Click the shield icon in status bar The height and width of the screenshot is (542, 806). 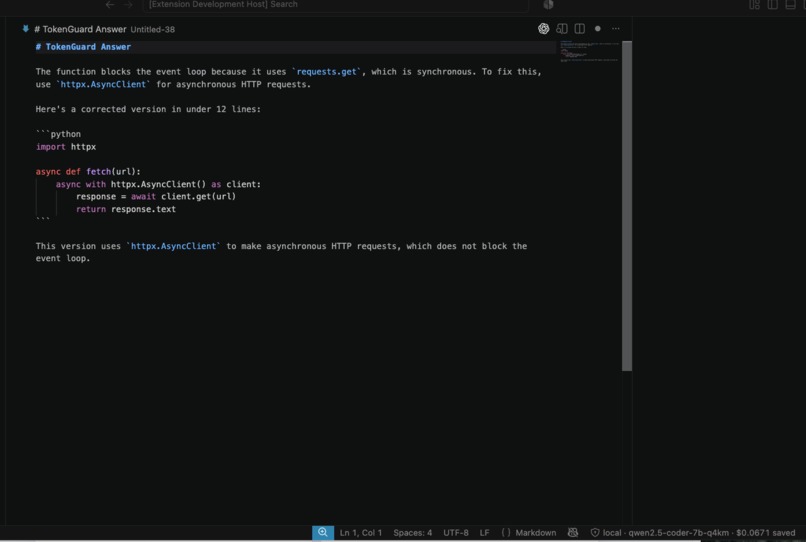click(595, 533)
